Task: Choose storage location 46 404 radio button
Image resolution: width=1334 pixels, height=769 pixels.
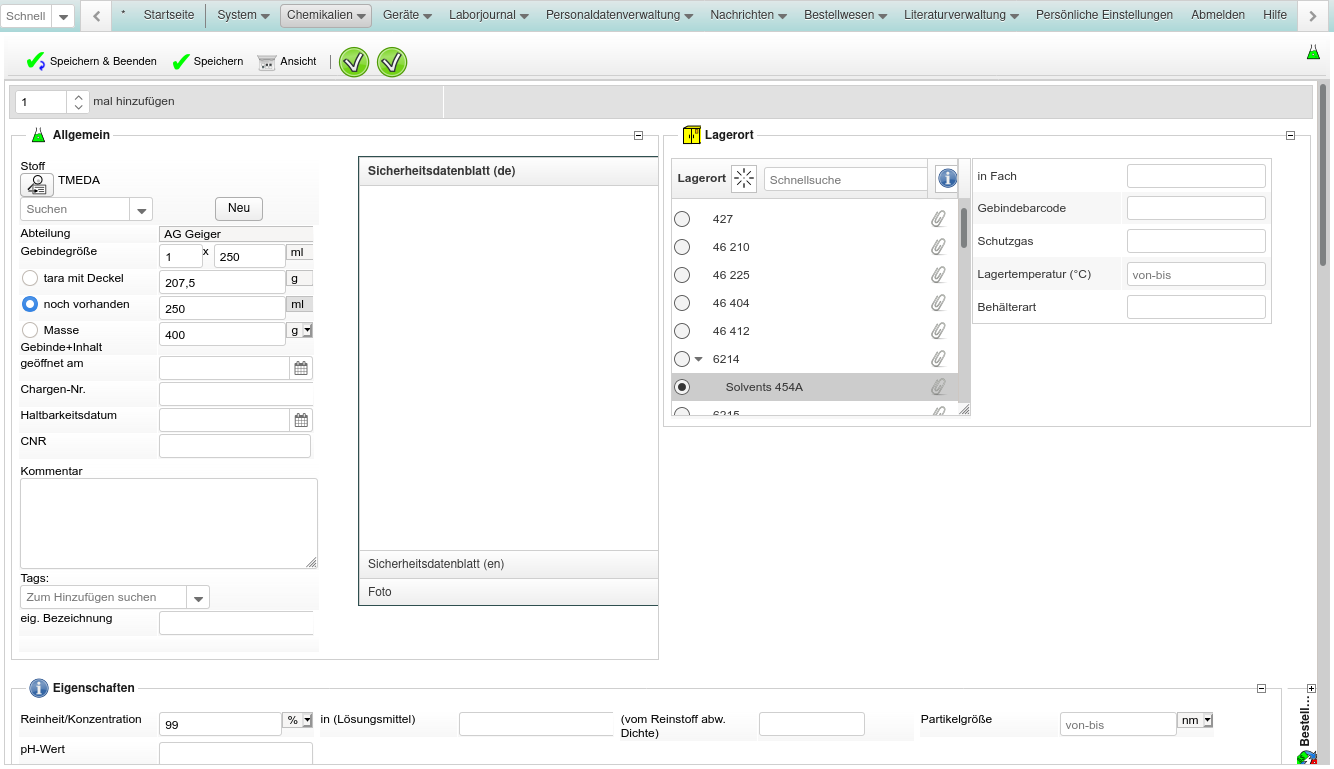Action: pos(682,303)
